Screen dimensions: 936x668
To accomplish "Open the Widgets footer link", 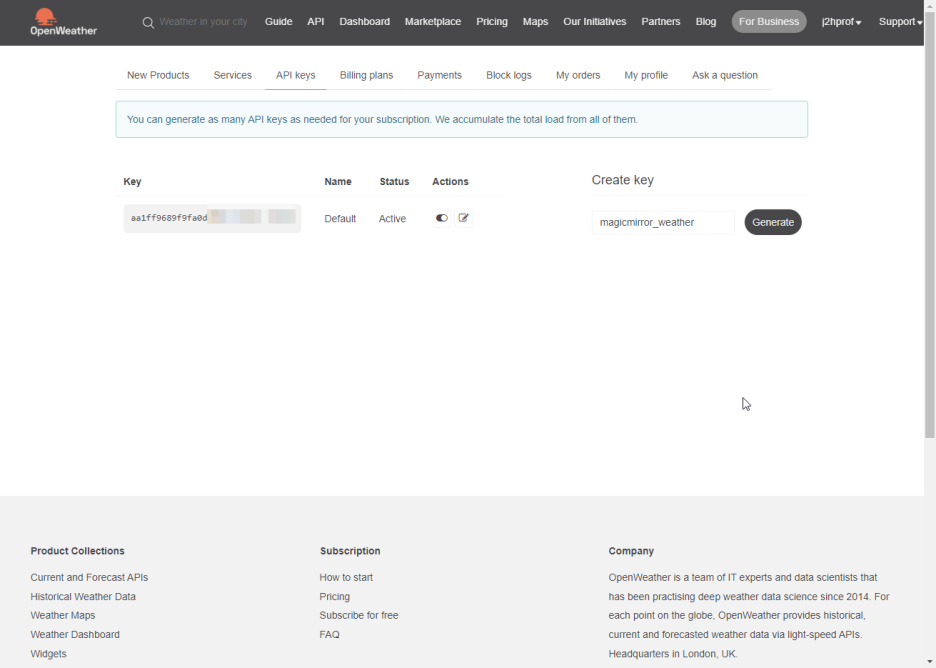I will pyautogui.click(x=48, y=654).
